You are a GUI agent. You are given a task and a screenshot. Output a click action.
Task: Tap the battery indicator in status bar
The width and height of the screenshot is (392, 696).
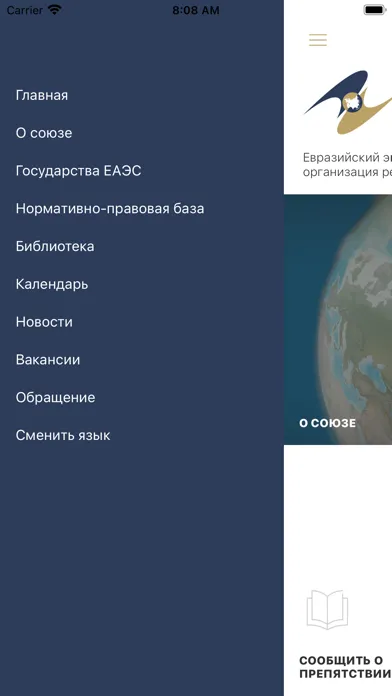(375, 10)
